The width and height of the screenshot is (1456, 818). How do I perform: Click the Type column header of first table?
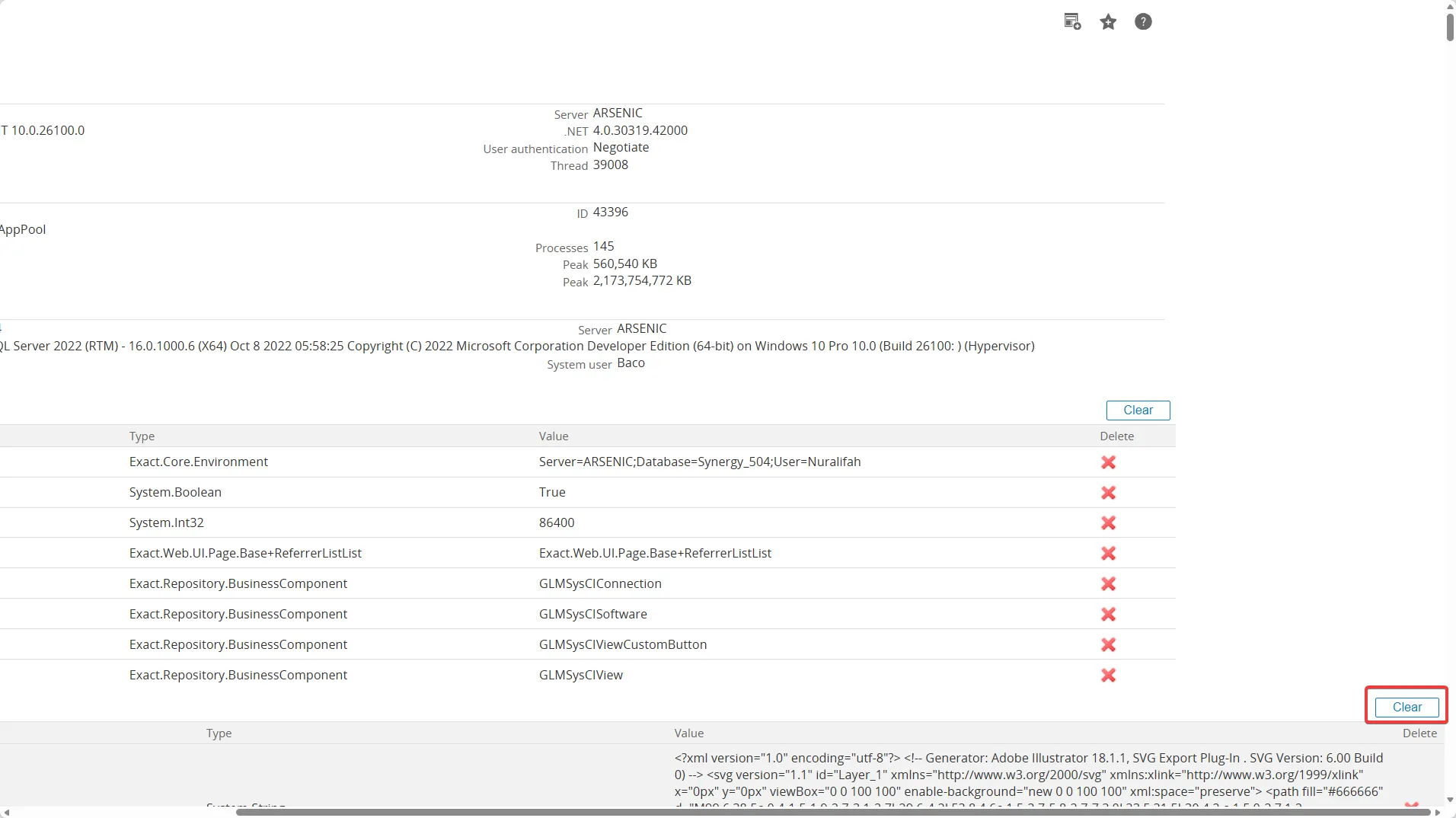coord(142,436)
